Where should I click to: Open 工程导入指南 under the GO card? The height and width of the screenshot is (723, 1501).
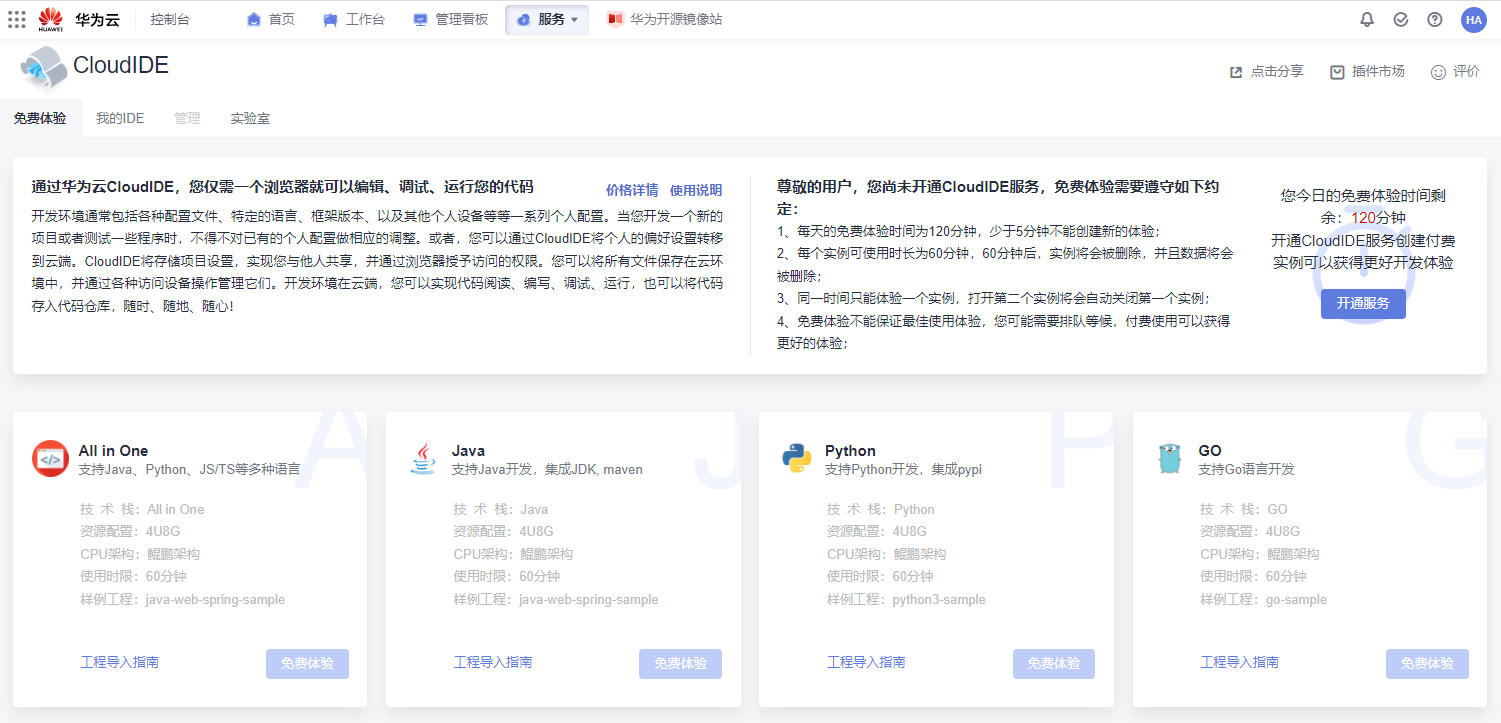coord(1239,661)
